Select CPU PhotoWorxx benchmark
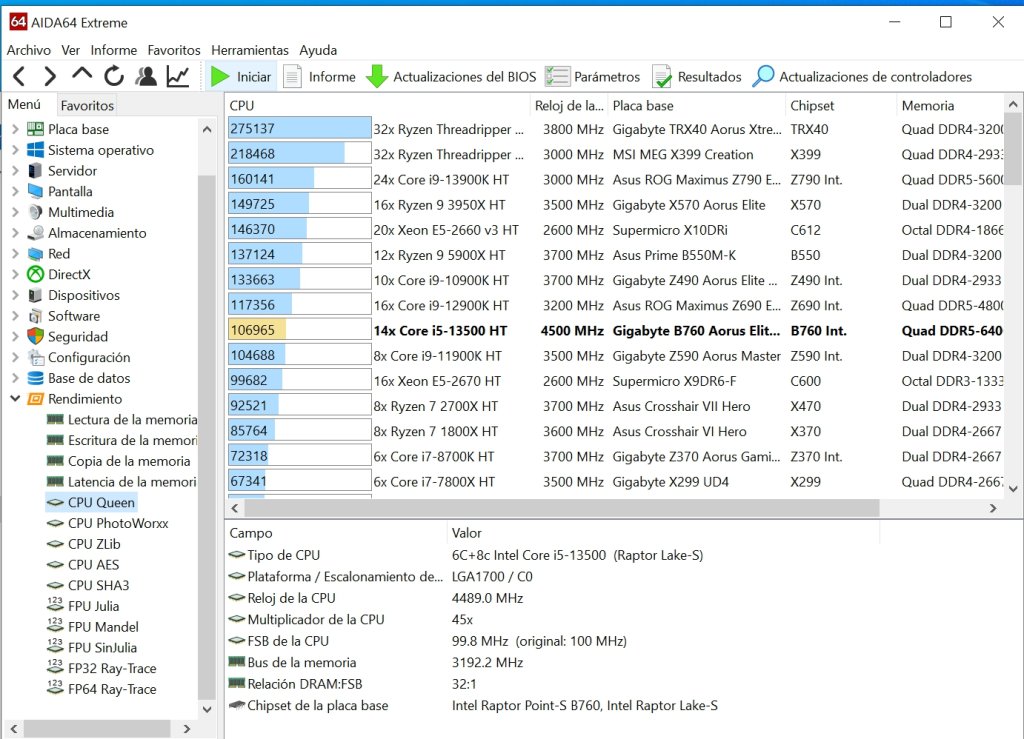The height and width of the screenshot is (739, 1024). [x=118, y=524]
